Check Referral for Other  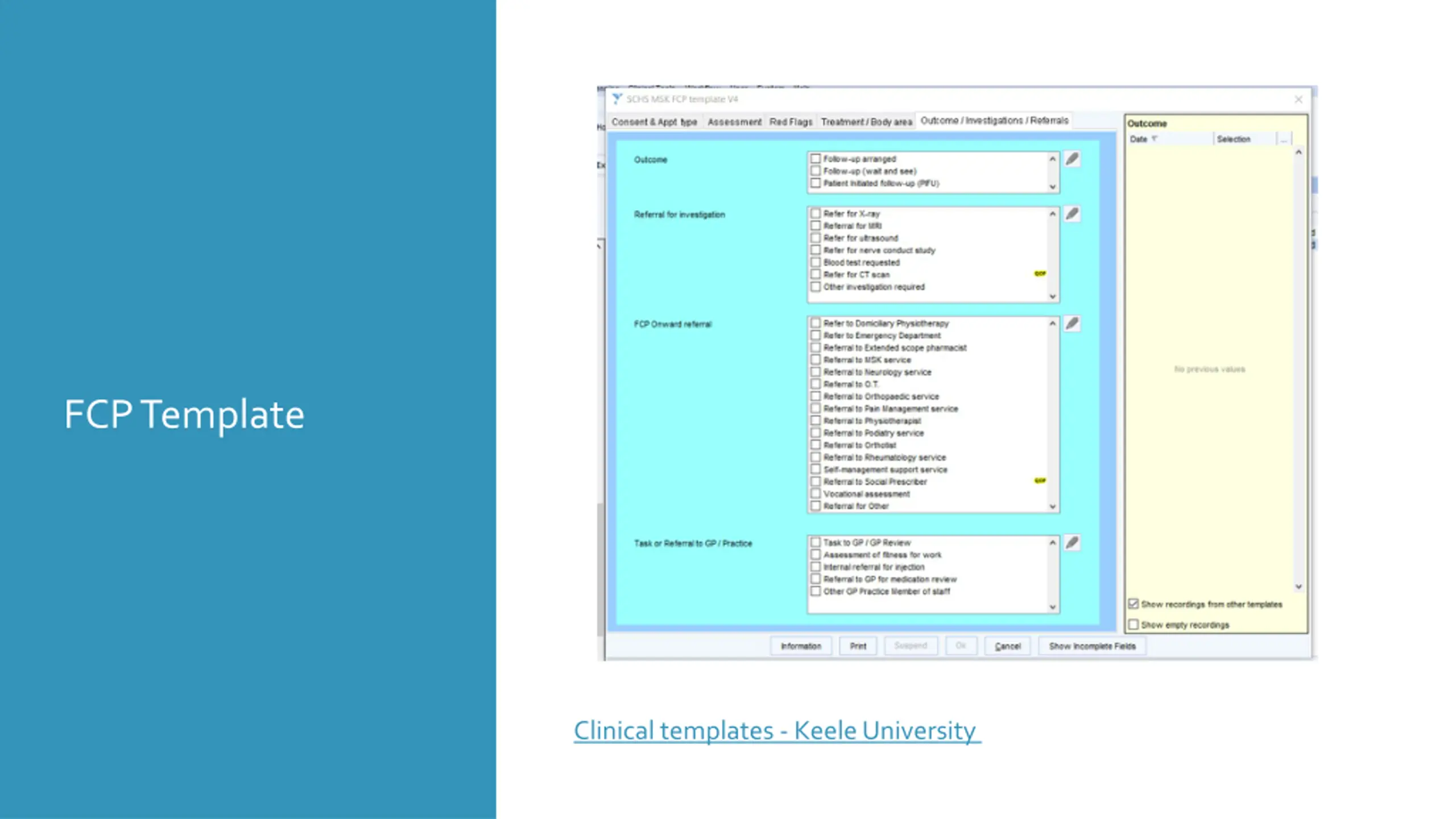(x=816, y=506)
